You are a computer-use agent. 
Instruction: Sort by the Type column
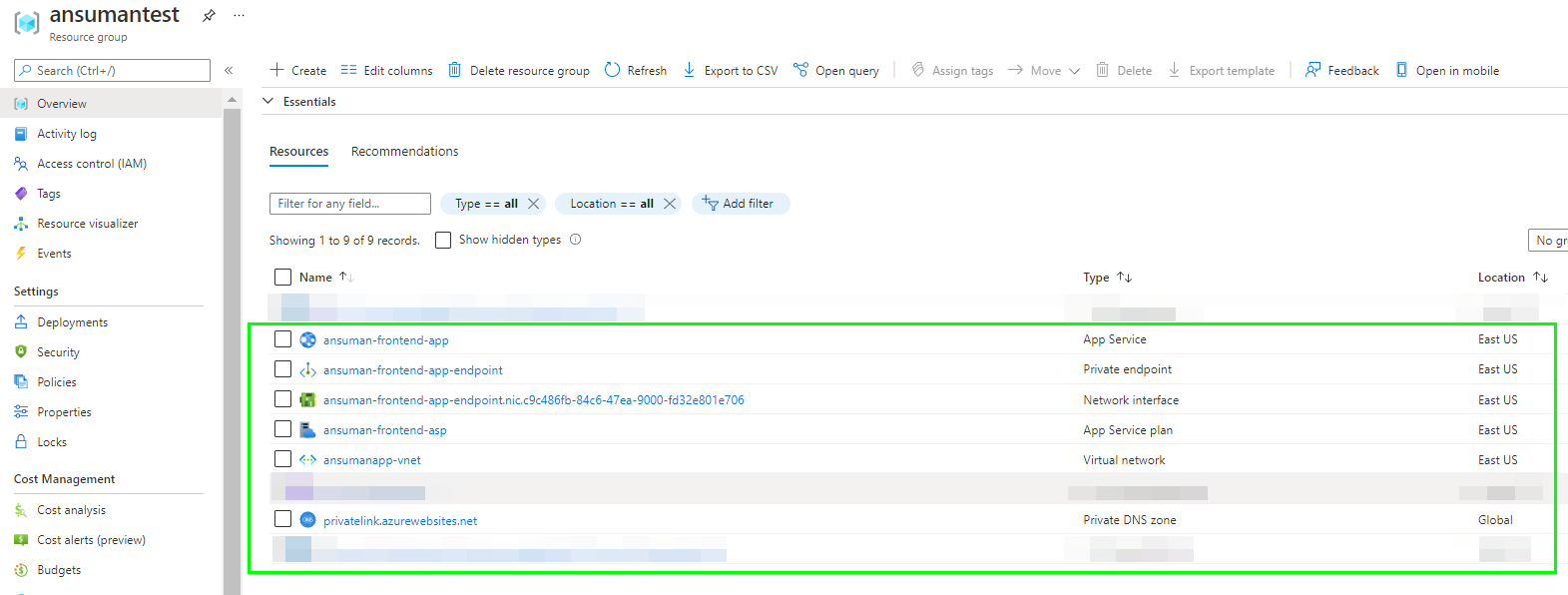point(1107,278)
